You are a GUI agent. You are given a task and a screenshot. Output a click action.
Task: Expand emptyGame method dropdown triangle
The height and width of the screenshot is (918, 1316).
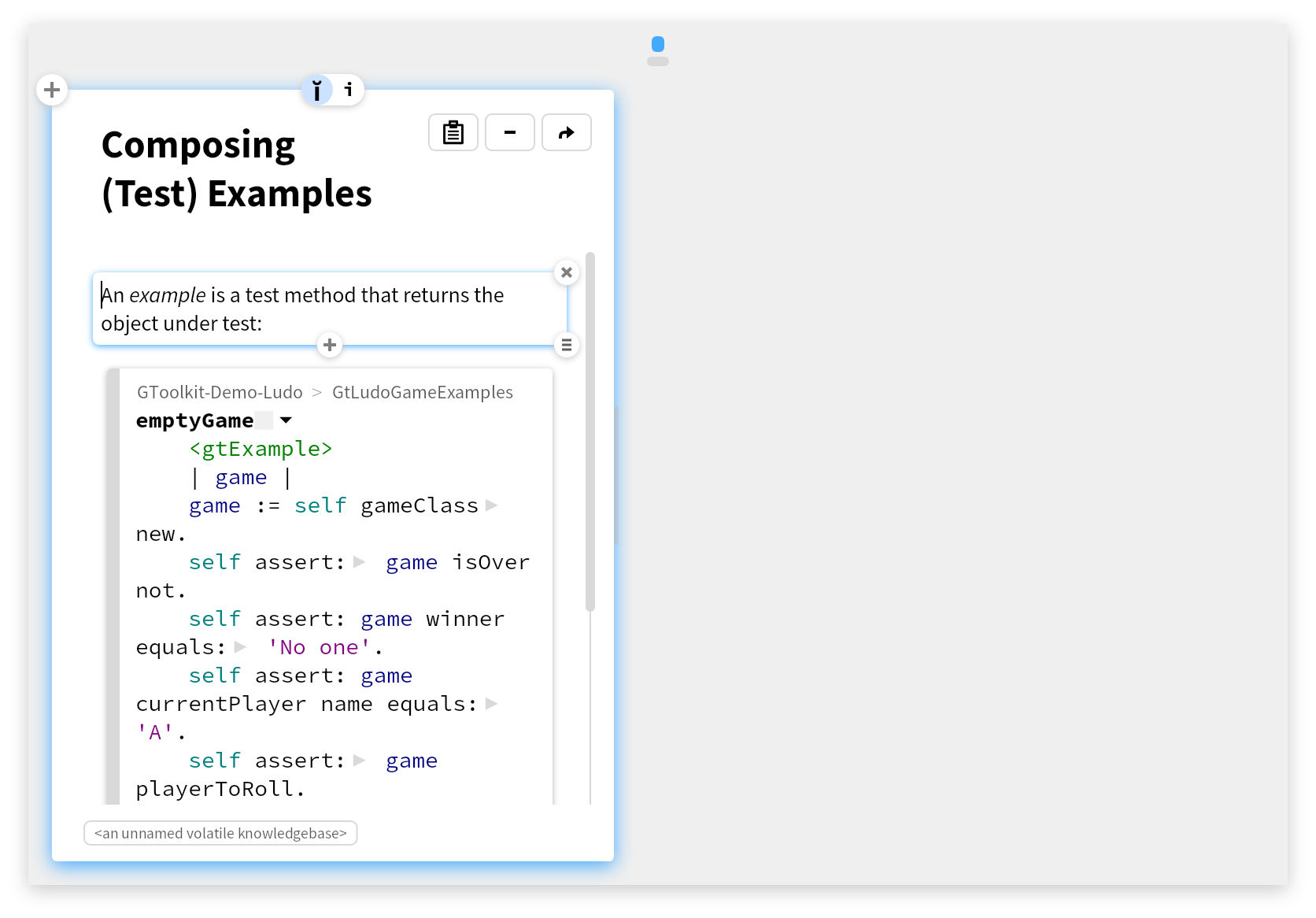[286, 420]
